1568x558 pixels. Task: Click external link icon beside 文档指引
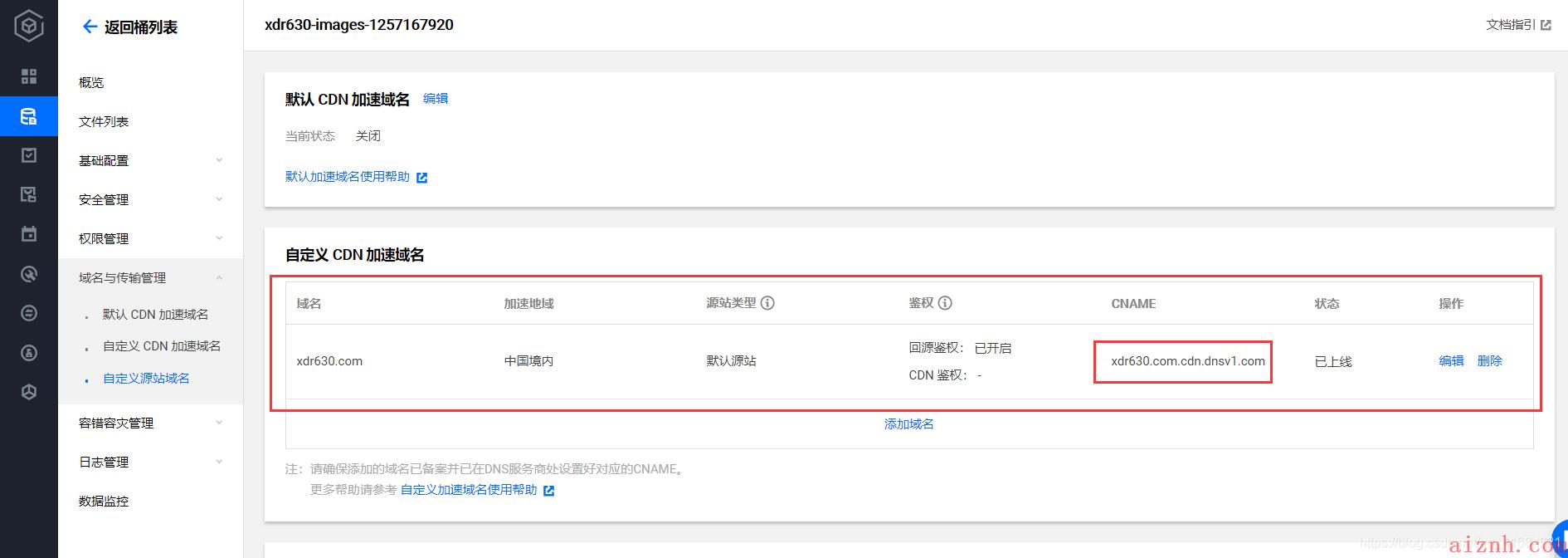click(1546, 26)
